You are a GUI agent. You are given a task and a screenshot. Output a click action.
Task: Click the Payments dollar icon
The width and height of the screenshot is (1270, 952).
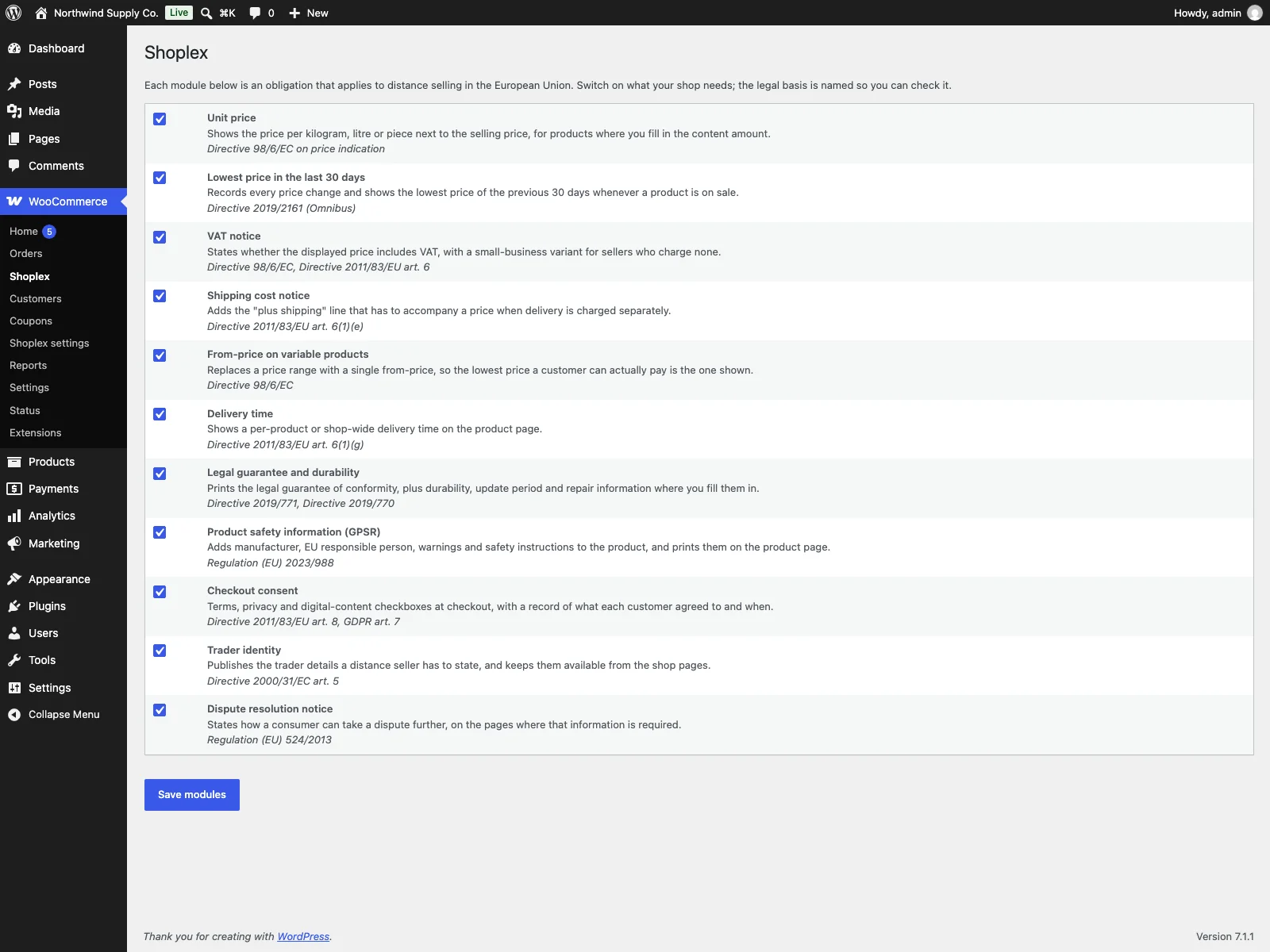tap(14, 489)
